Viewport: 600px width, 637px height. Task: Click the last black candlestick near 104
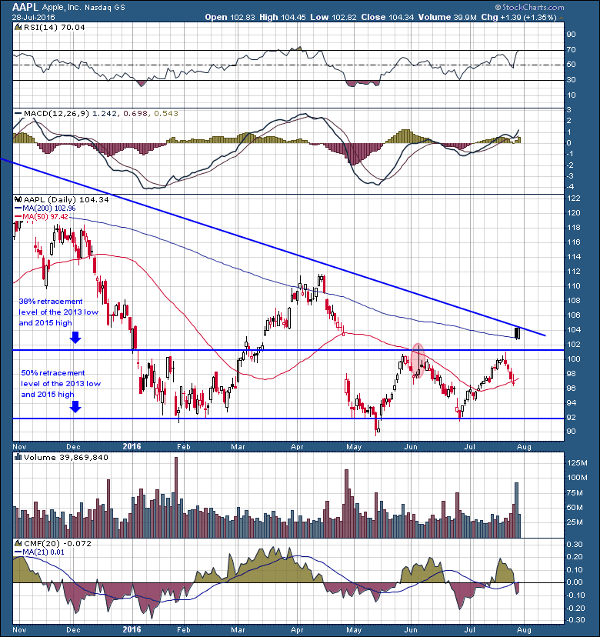(518, 333)
